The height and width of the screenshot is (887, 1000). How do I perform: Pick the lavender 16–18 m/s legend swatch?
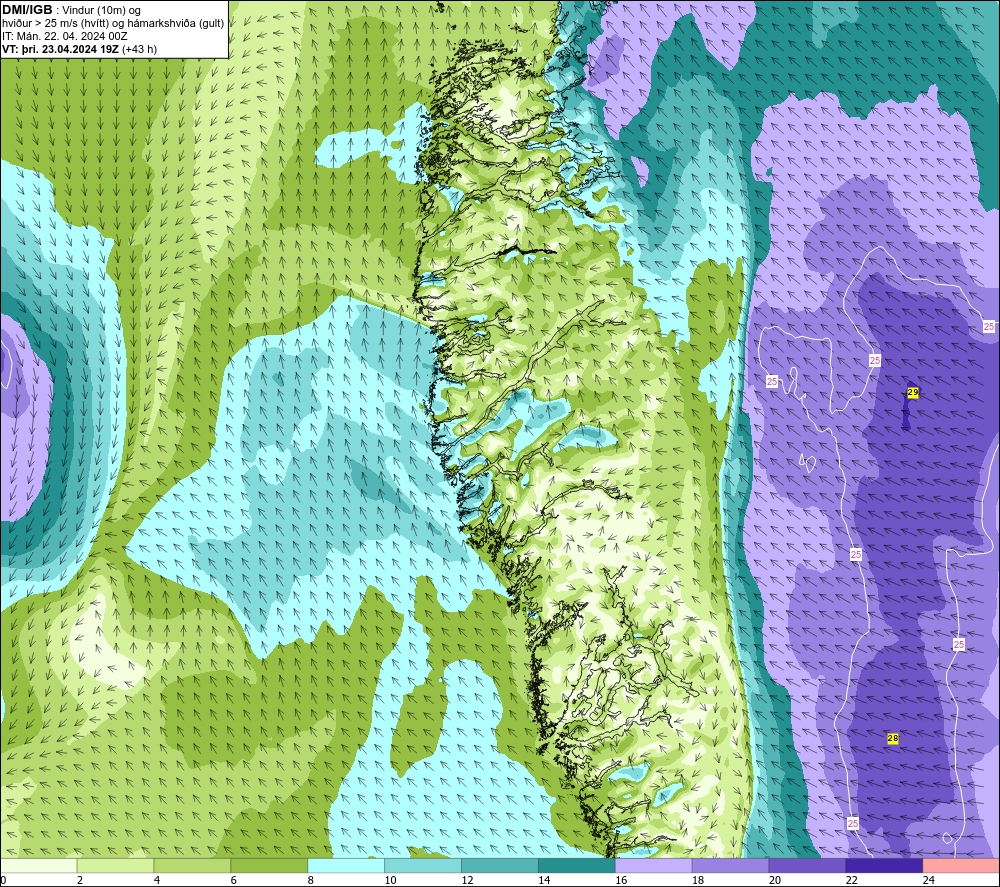pos(654,866)
